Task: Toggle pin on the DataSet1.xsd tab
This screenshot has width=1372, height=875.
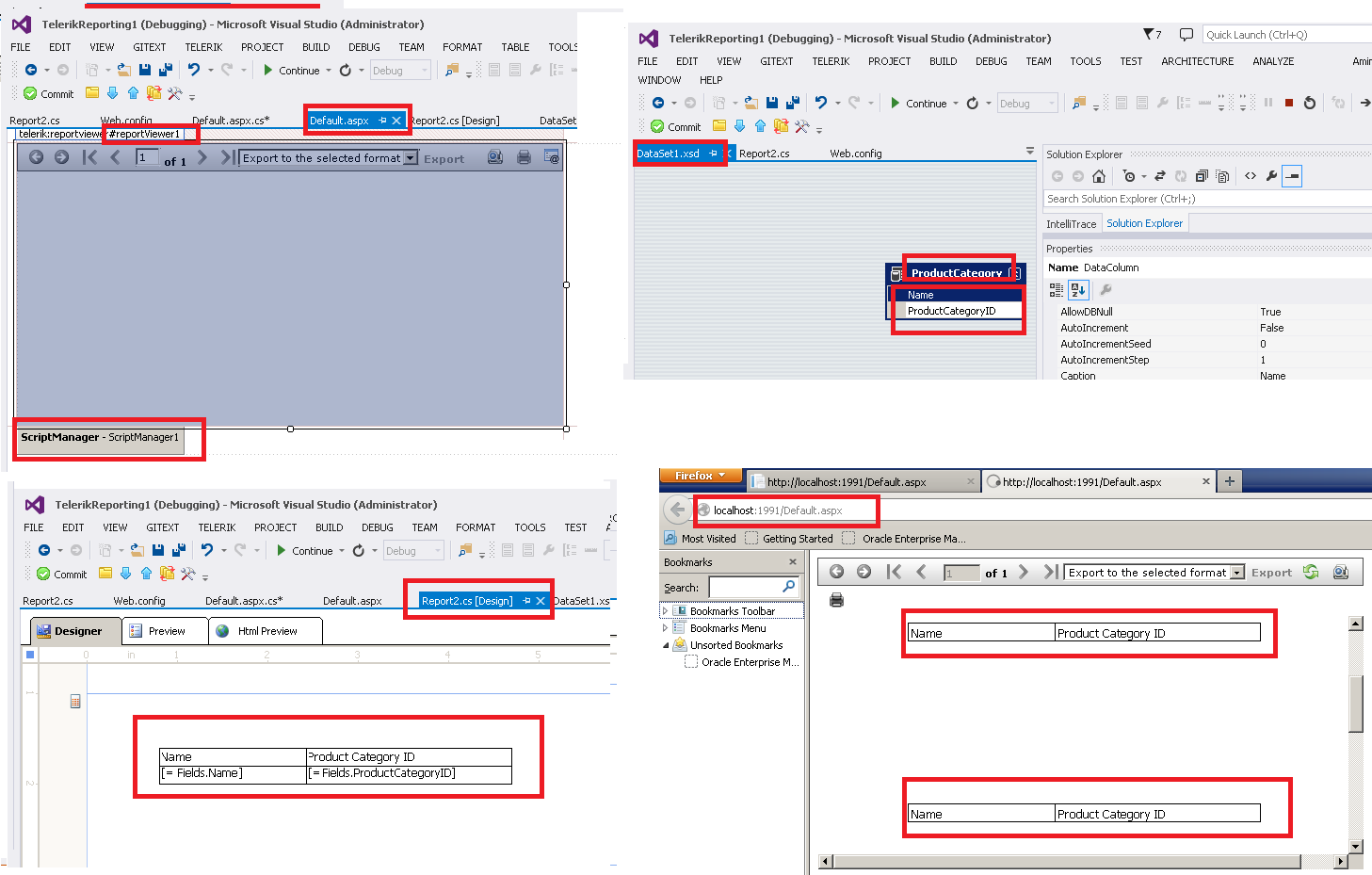Action: (713, 153)
